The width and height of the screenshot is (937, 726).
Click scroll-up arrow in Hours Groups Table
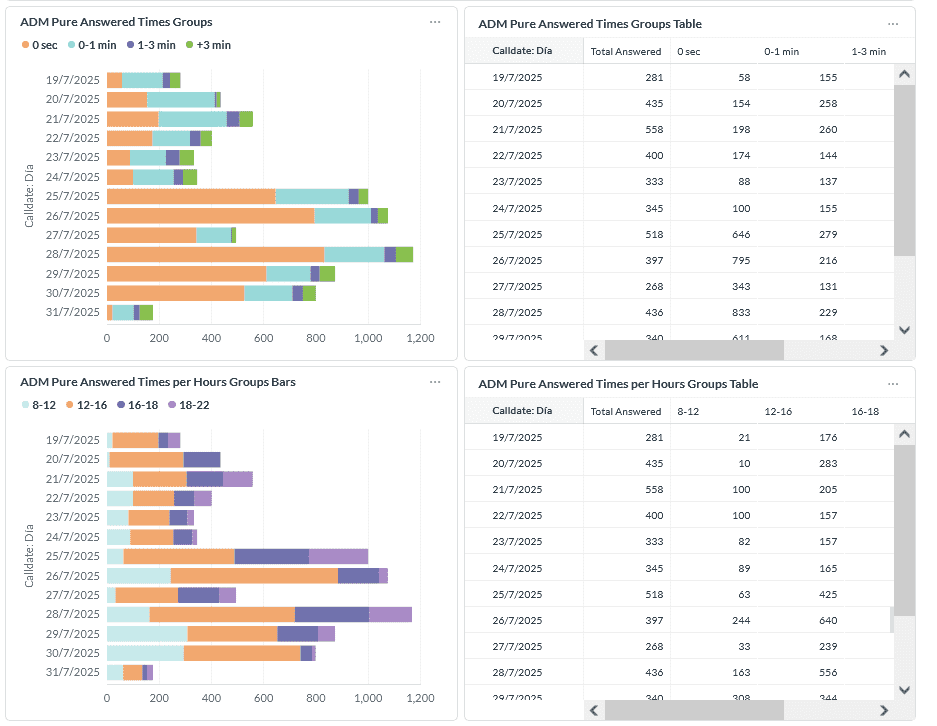tap(904, 434)
